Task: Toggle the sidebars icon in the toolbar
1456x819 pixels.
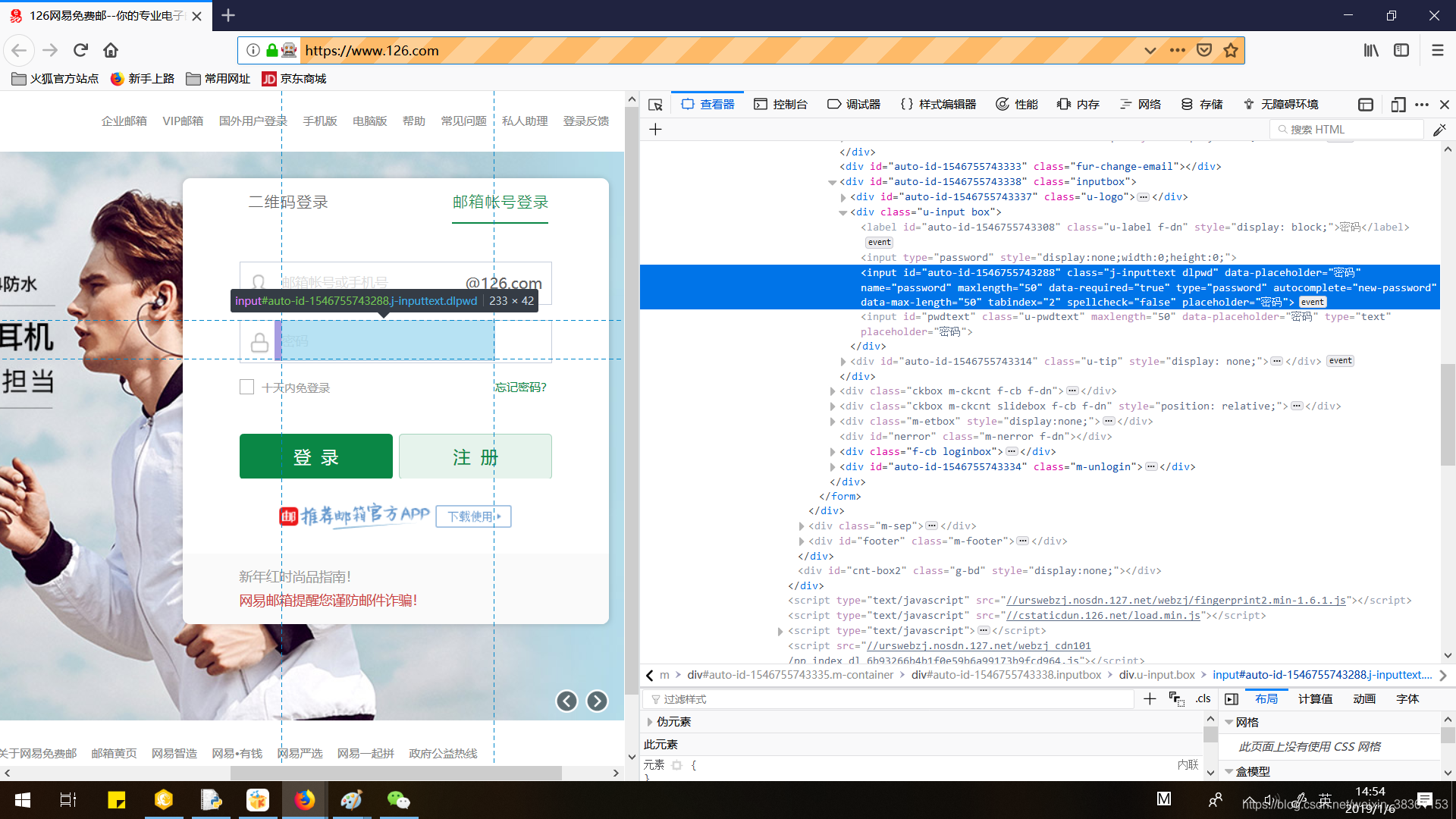Action: click(x=1401, y=50)
